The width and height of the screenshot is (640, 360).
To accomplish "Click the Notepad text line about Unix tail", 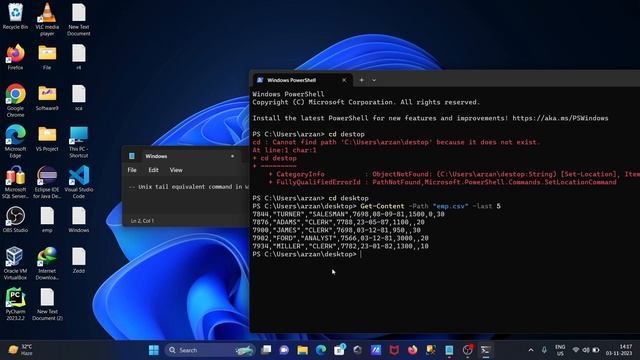I will click(x=189, y=187).
